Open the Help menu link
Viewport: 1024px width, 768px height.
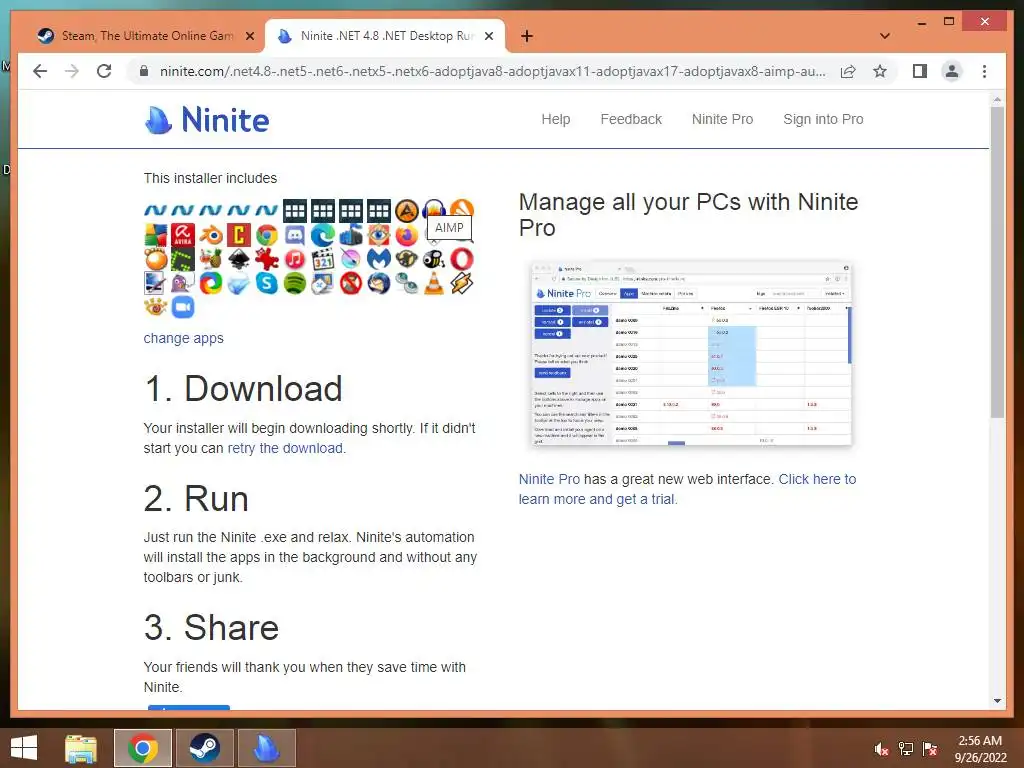click(556, 120)
